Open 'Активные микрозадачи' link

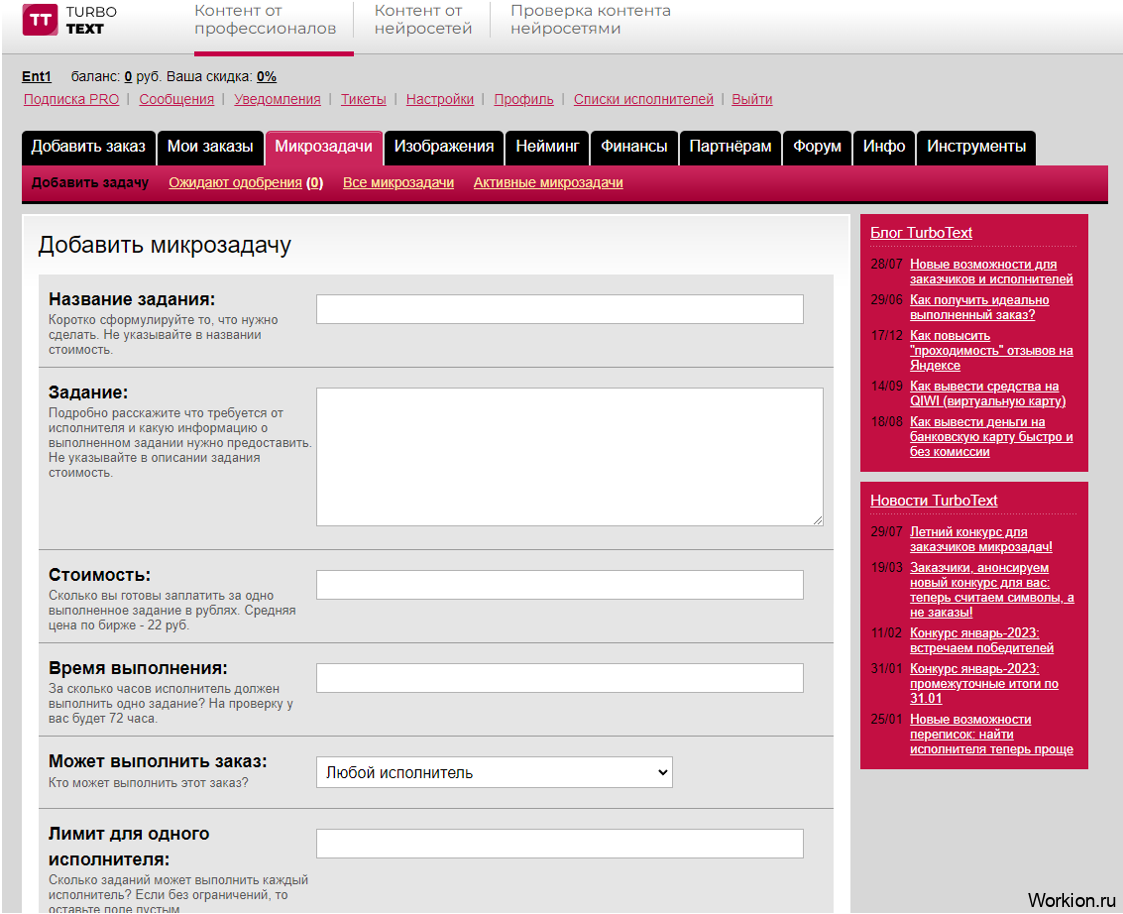(x=548, y=183)
